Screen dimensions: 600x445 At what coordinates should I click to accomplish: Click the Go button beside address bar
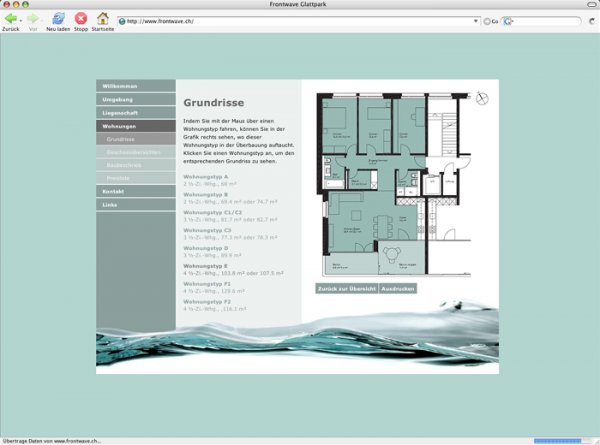490,21
